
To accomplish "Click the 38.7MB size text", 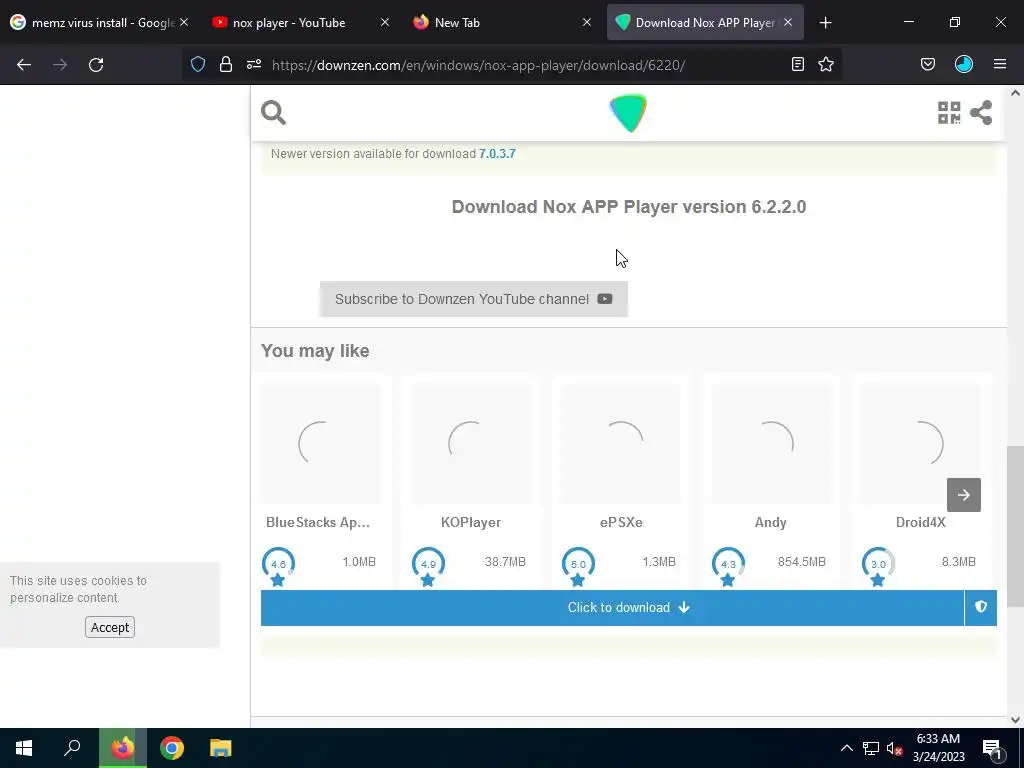I will (505, 562).
